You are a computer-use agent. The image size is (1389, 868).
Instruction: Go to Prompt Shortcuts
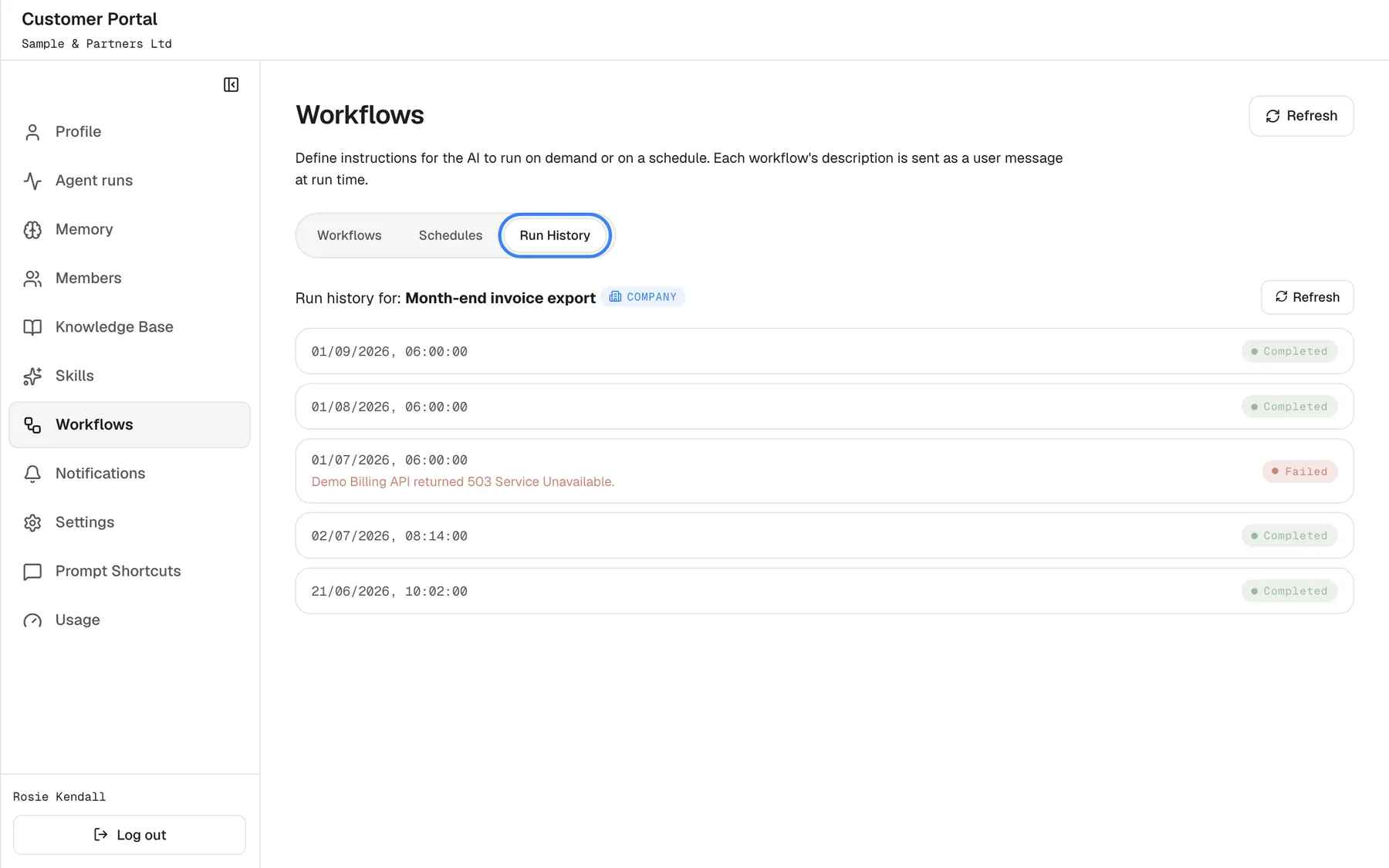click(x=118, y=571)
